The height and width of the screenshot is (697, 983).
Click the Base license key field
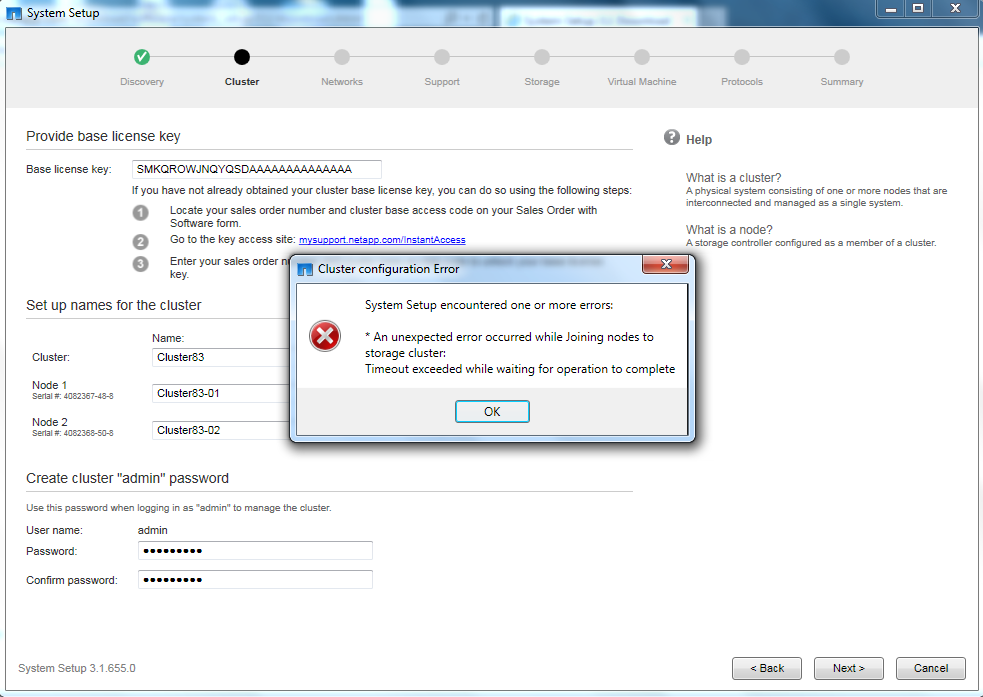click(x=256, y=169)
